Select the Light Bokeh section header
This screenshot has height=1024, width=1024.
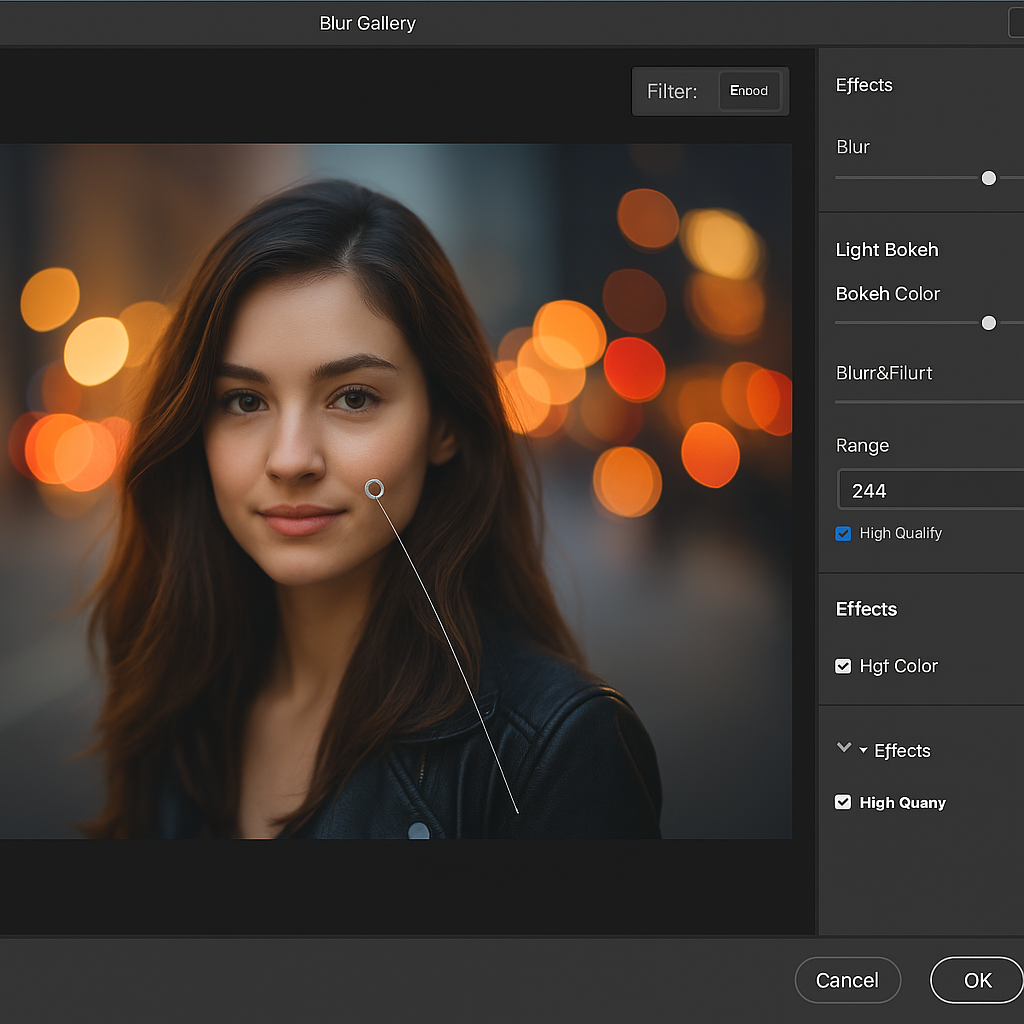[x=887, y=250]
